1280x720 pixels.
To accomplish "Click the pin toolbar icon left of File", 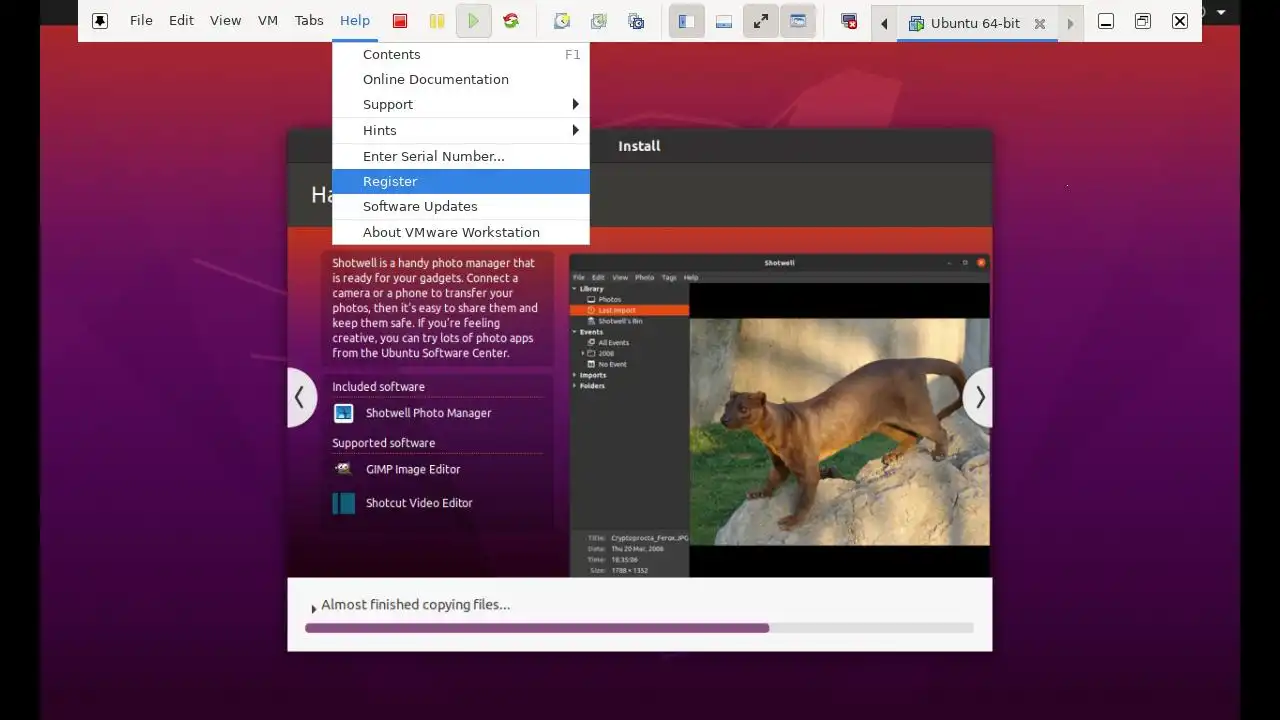I will pos(100,21).
